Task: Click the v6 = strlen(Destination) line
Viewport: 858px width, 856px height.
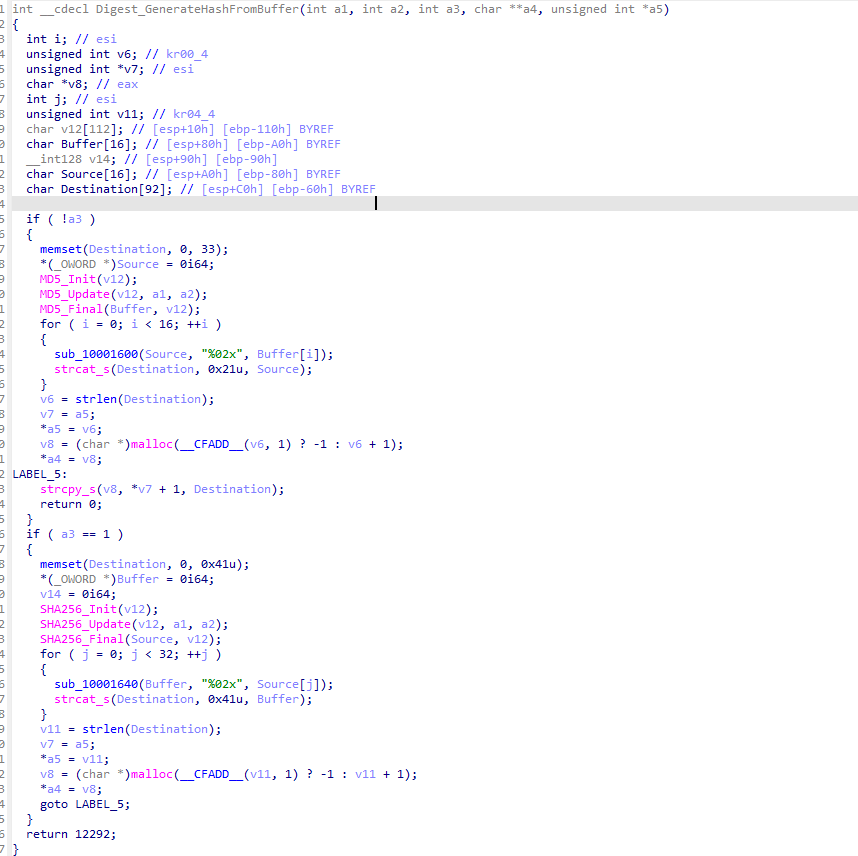Action: pyautogui.click(x=127, y=399)
